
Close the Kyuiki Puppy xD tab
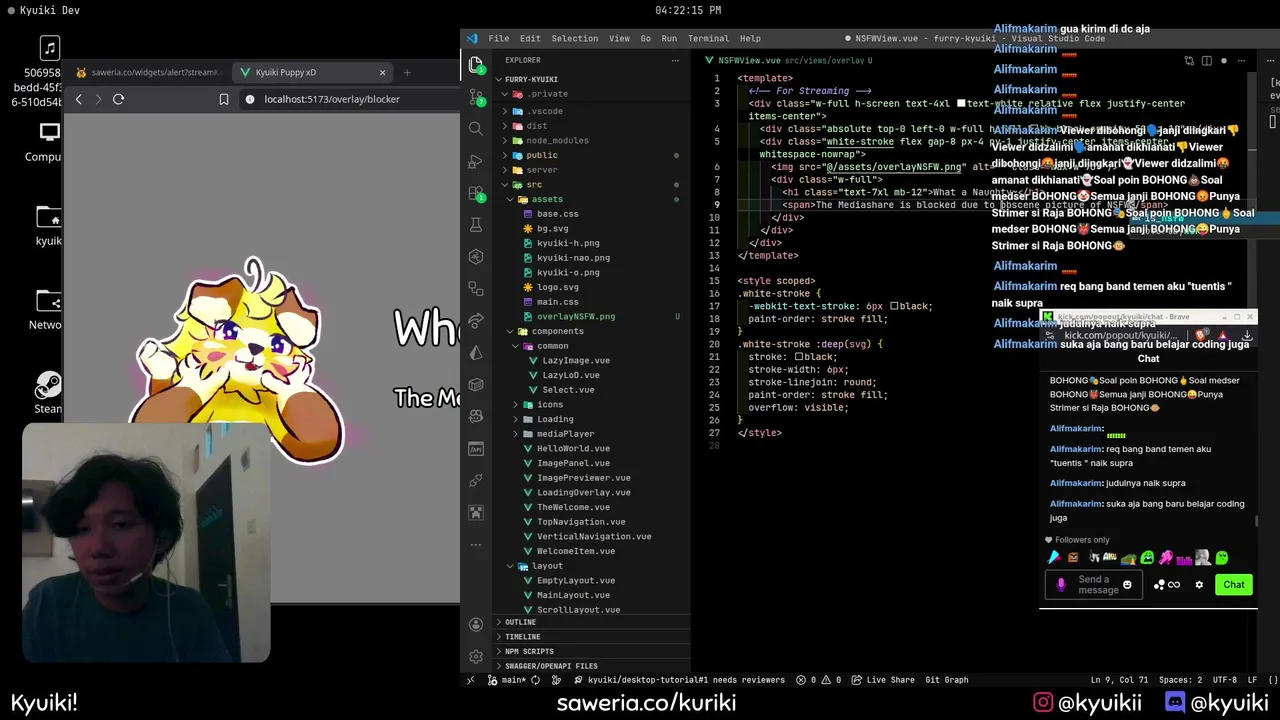tap(382, 72)
